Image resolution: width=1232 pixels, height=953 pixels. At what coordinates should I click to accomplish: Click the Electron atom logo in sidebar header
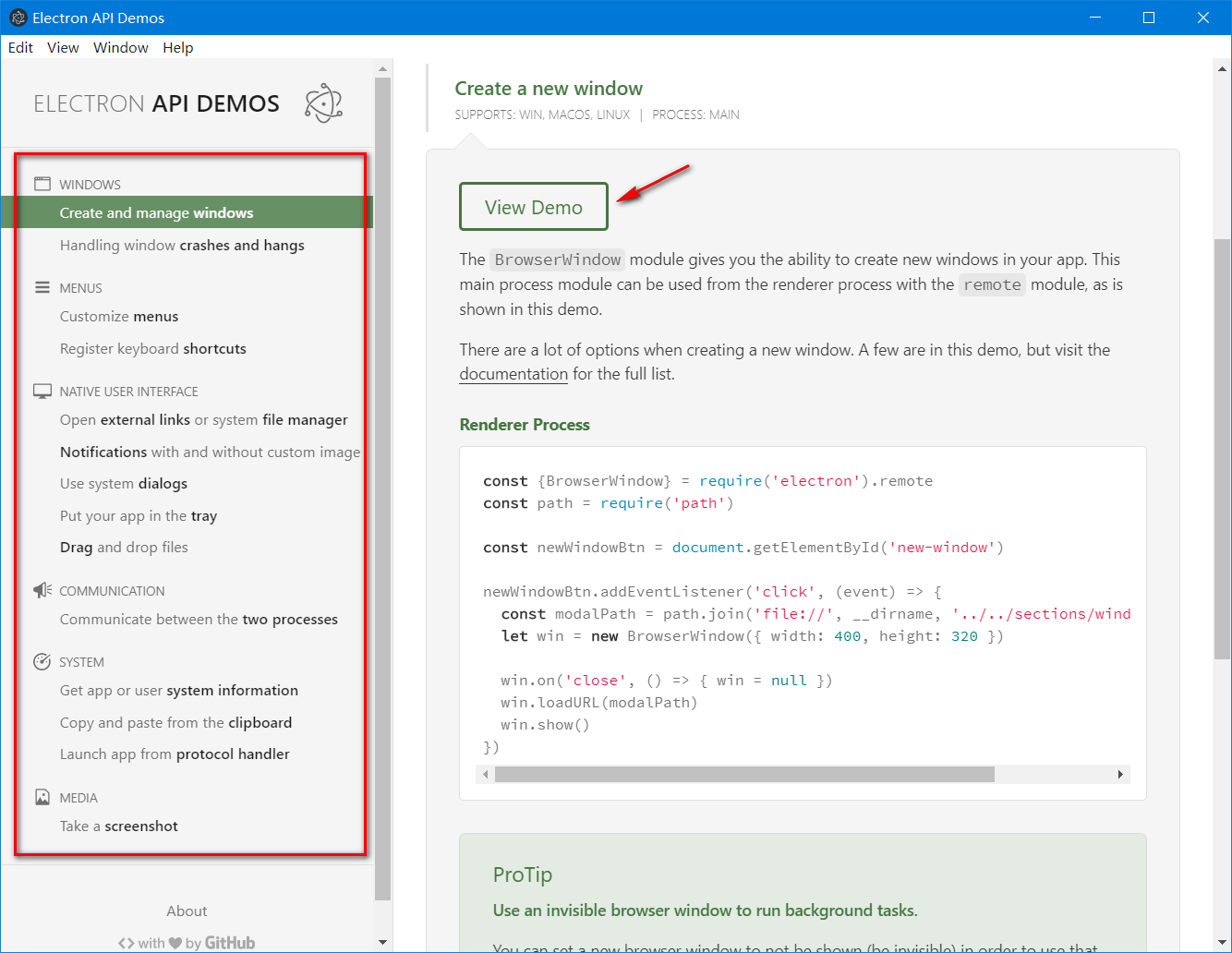323,103
